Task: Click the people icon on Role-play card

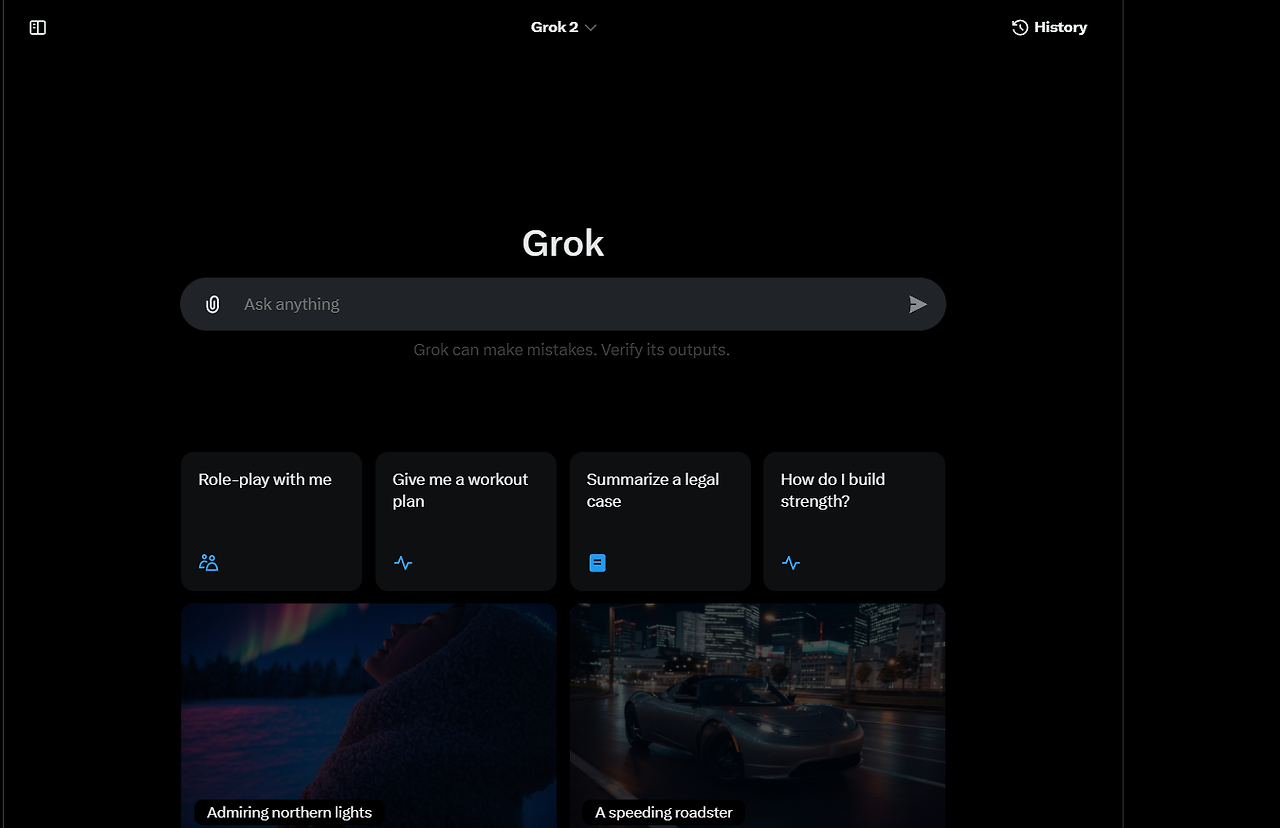Action: (x=208, y=563)
